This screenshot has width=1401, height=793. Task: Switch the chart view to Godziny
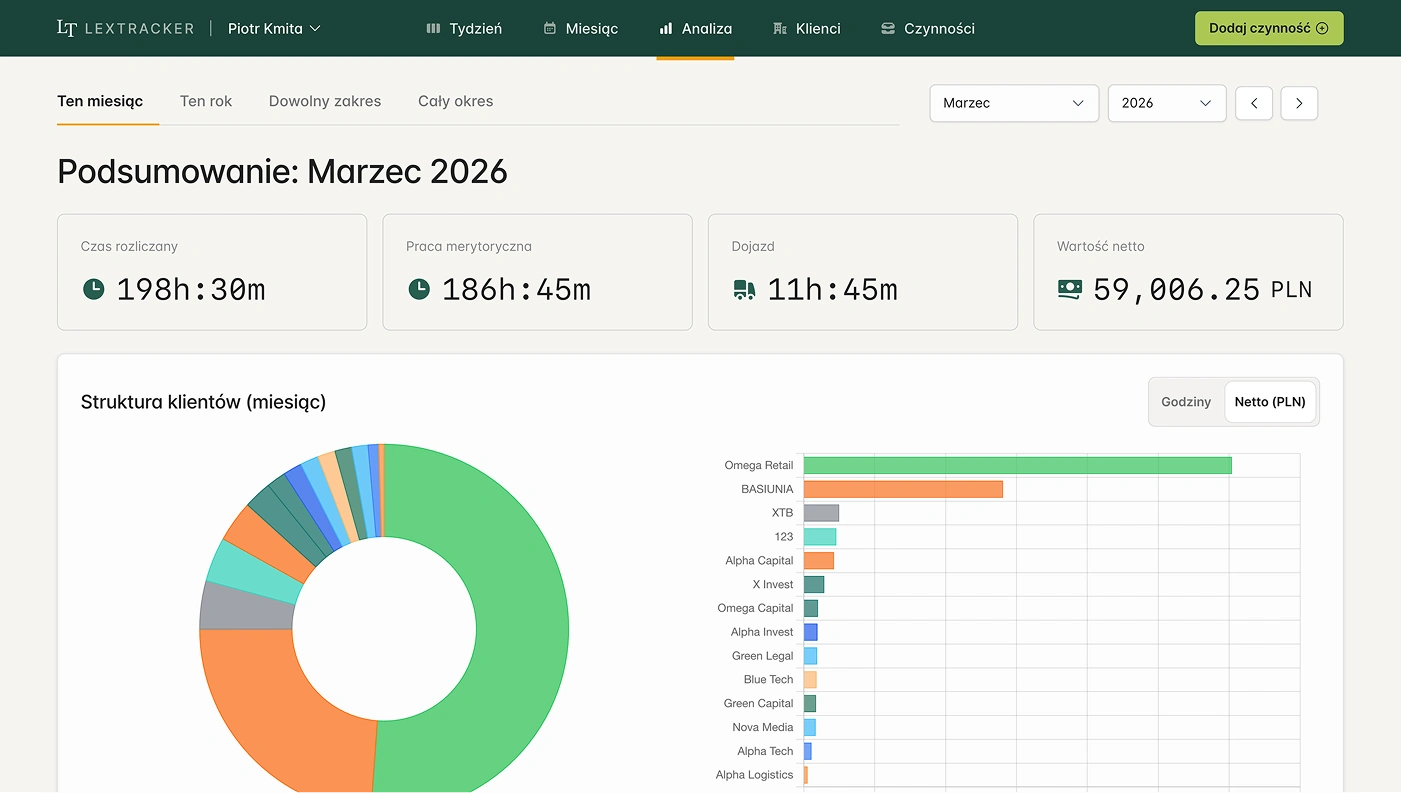tap(1186, 401)
